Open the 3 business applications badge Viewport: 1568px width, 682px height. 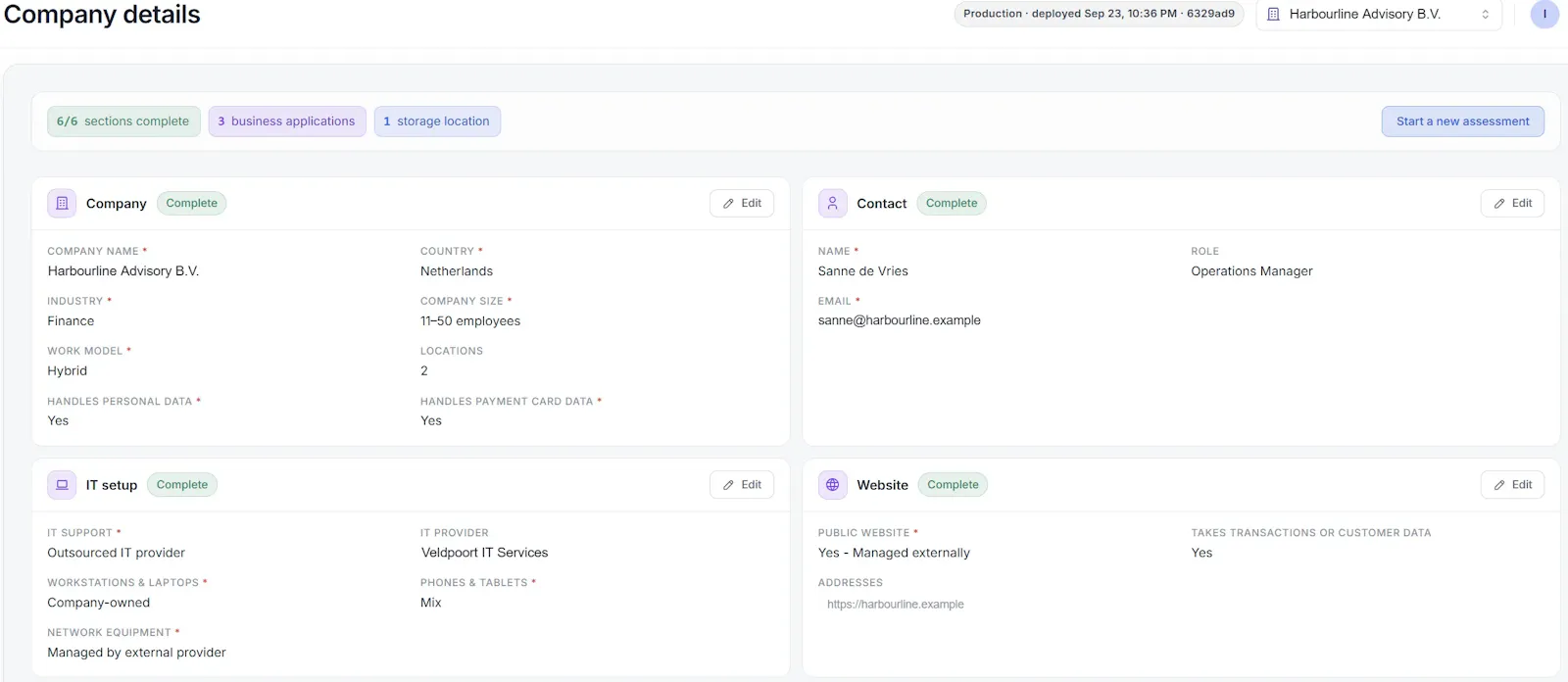[x=287, y=122]
